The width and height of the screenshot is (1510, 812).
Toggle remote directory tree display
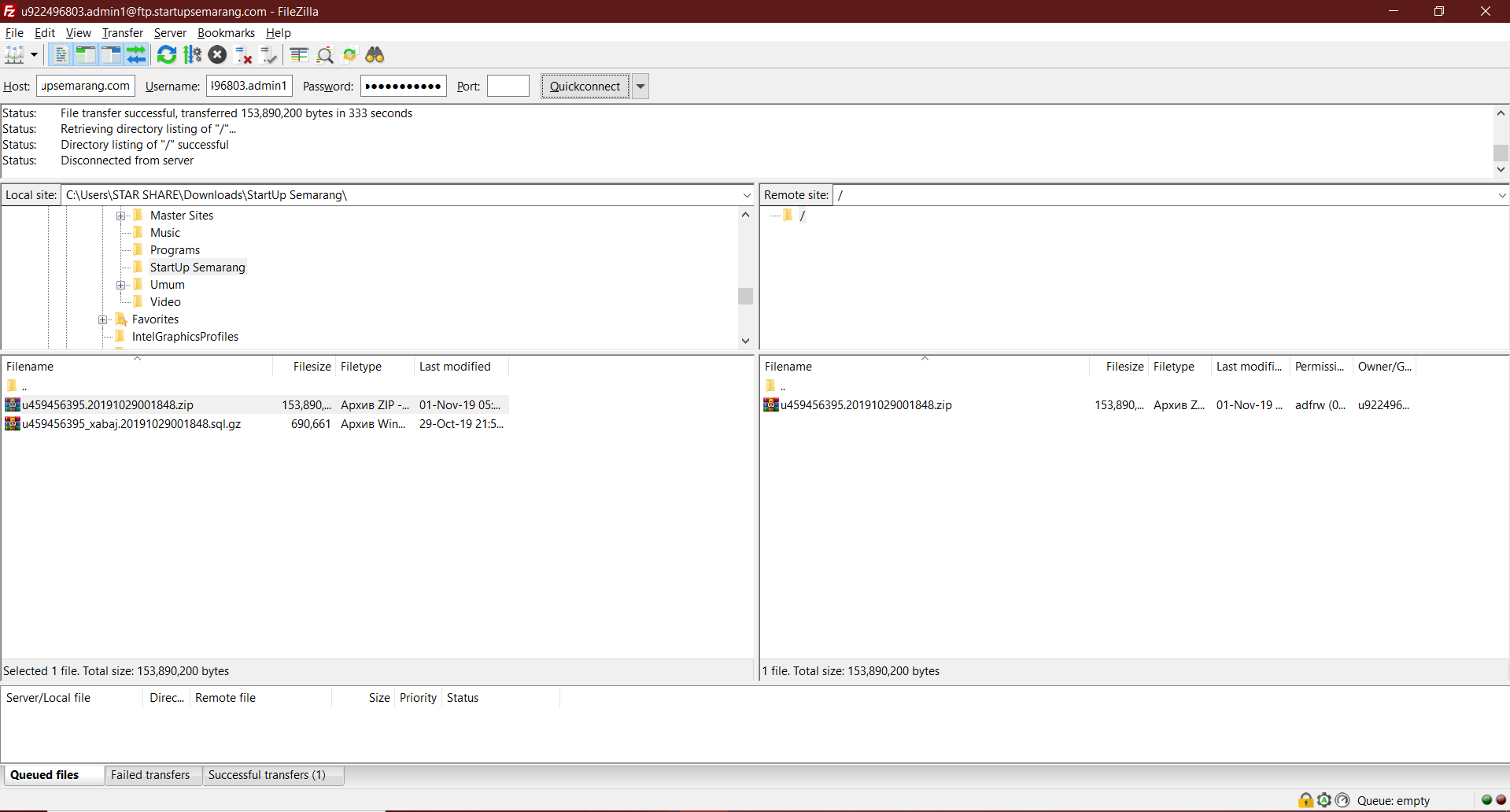pyautogui.click(x=111, y=55)
